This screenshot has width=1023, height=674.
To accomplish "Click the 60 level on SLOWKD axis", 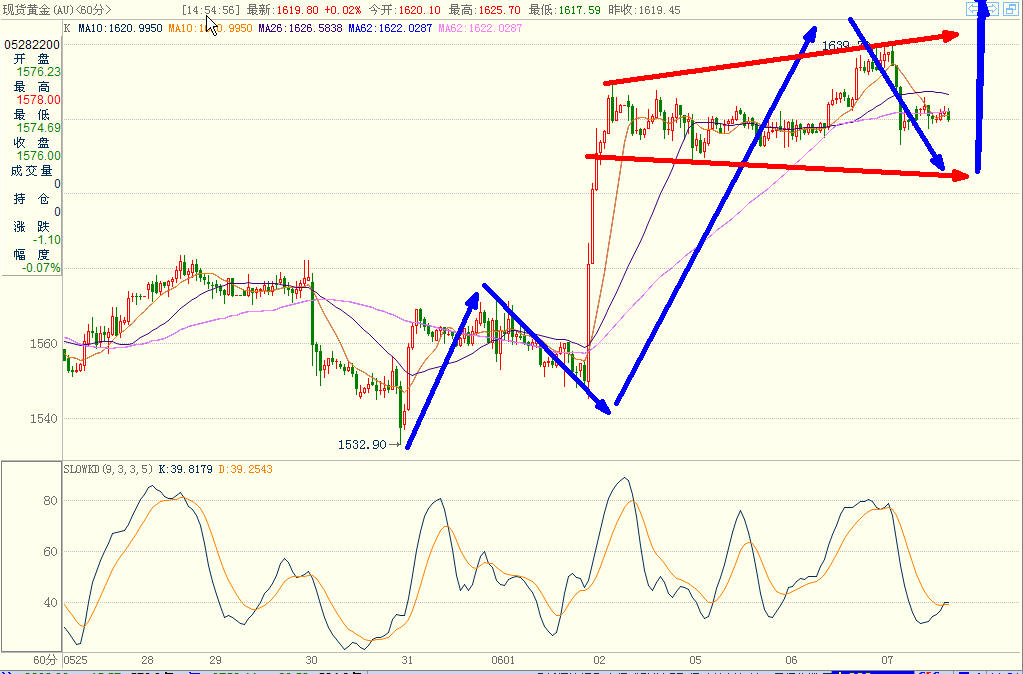I will point(50,551).
